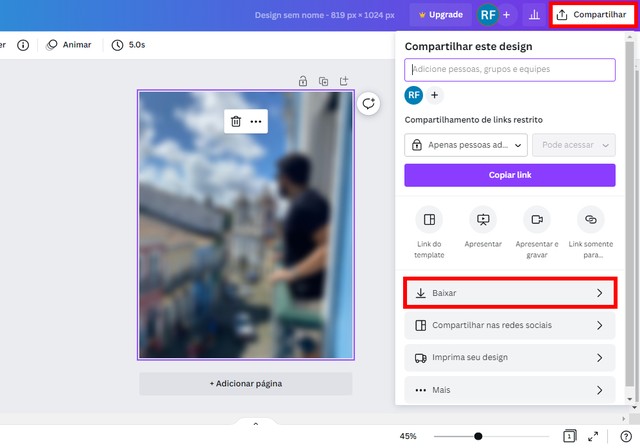Add a collaborator with header plus icon

tap(506, 15)
